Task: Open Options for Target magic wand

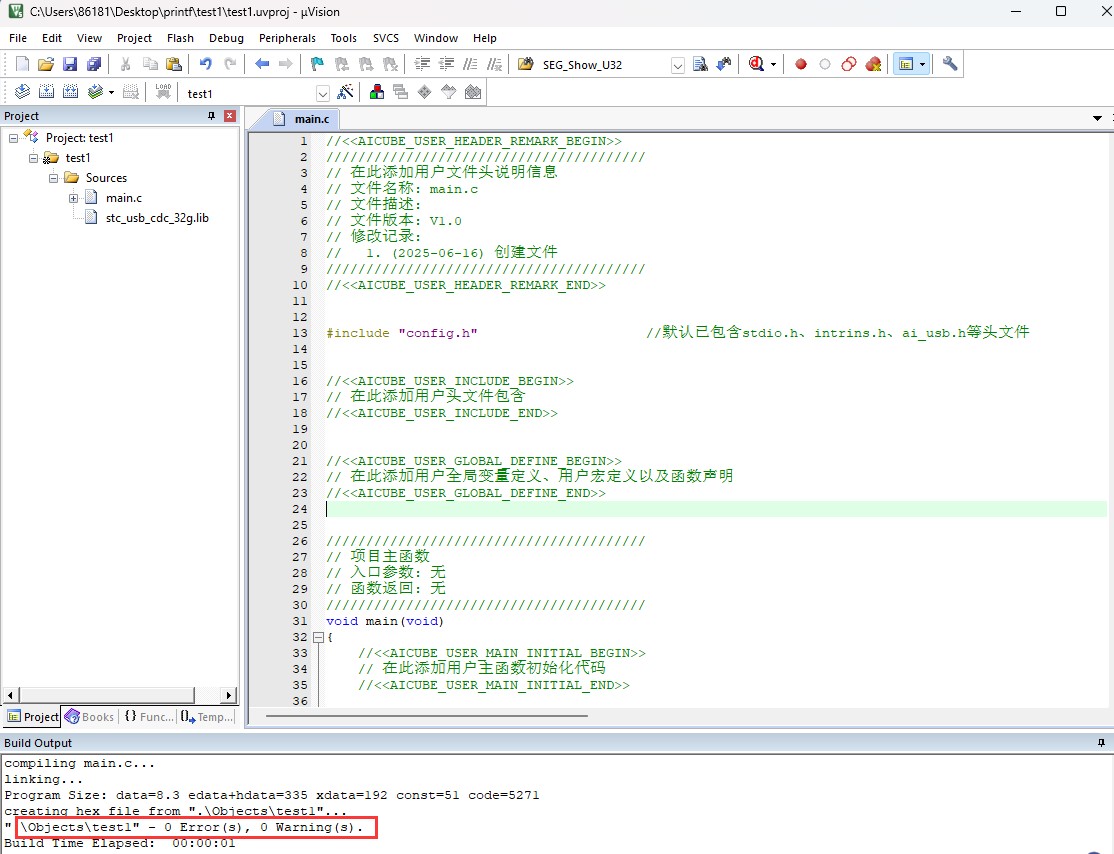Action: 345,92
